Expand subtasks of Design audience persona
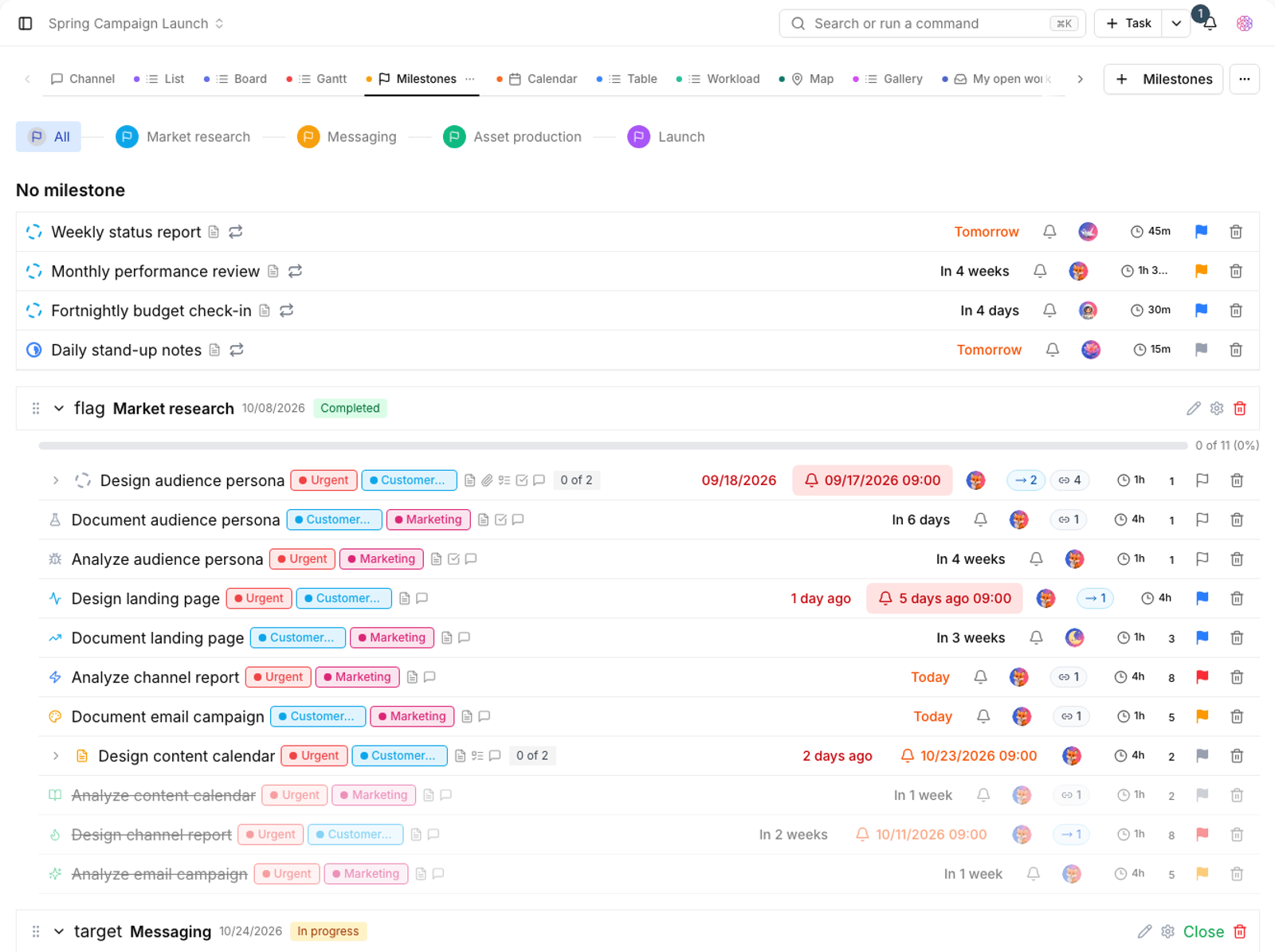 (56, 480)
